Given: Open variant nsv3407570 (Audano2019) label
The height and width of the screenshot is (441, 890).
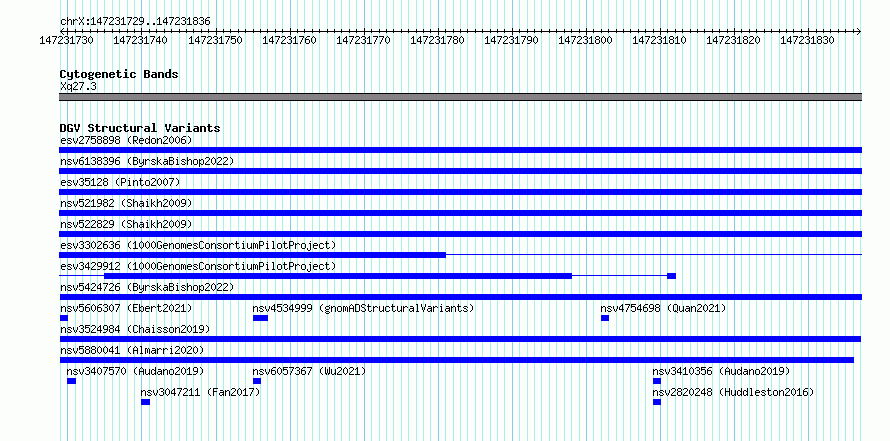Looking at the screenshot, I should click(x=135, y=371).
